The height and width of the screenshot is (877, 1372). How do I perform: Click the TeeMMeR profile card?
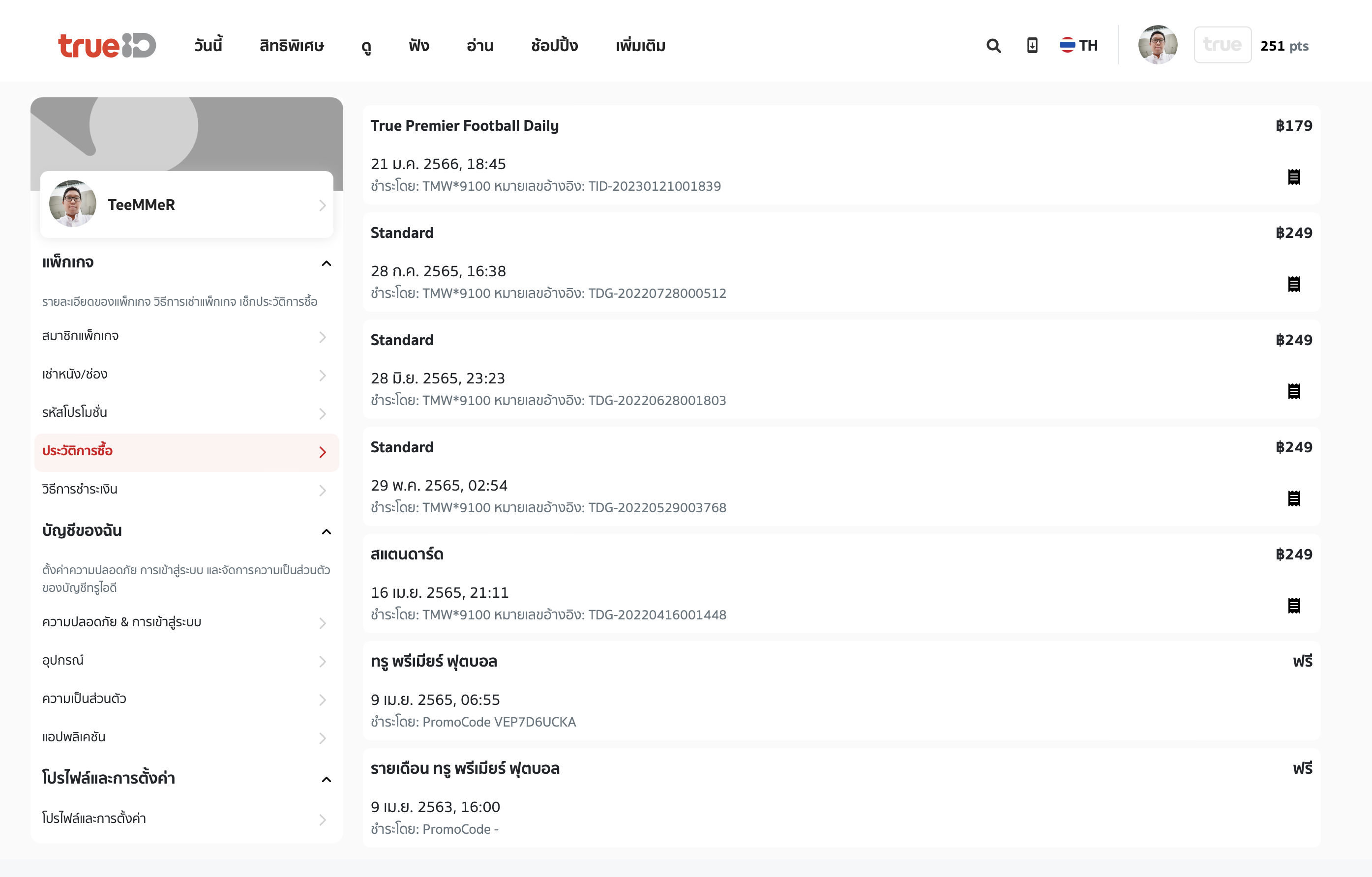[186, 205]
